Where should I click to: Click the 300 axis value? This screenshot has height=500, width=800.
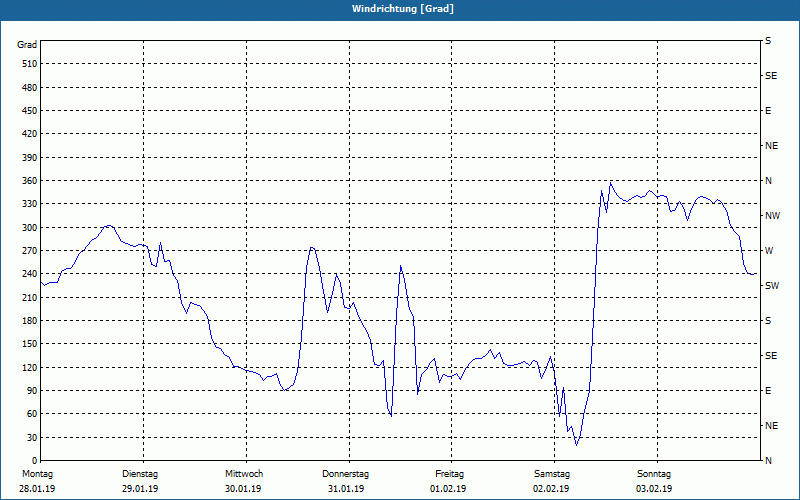tap(30, 227)
